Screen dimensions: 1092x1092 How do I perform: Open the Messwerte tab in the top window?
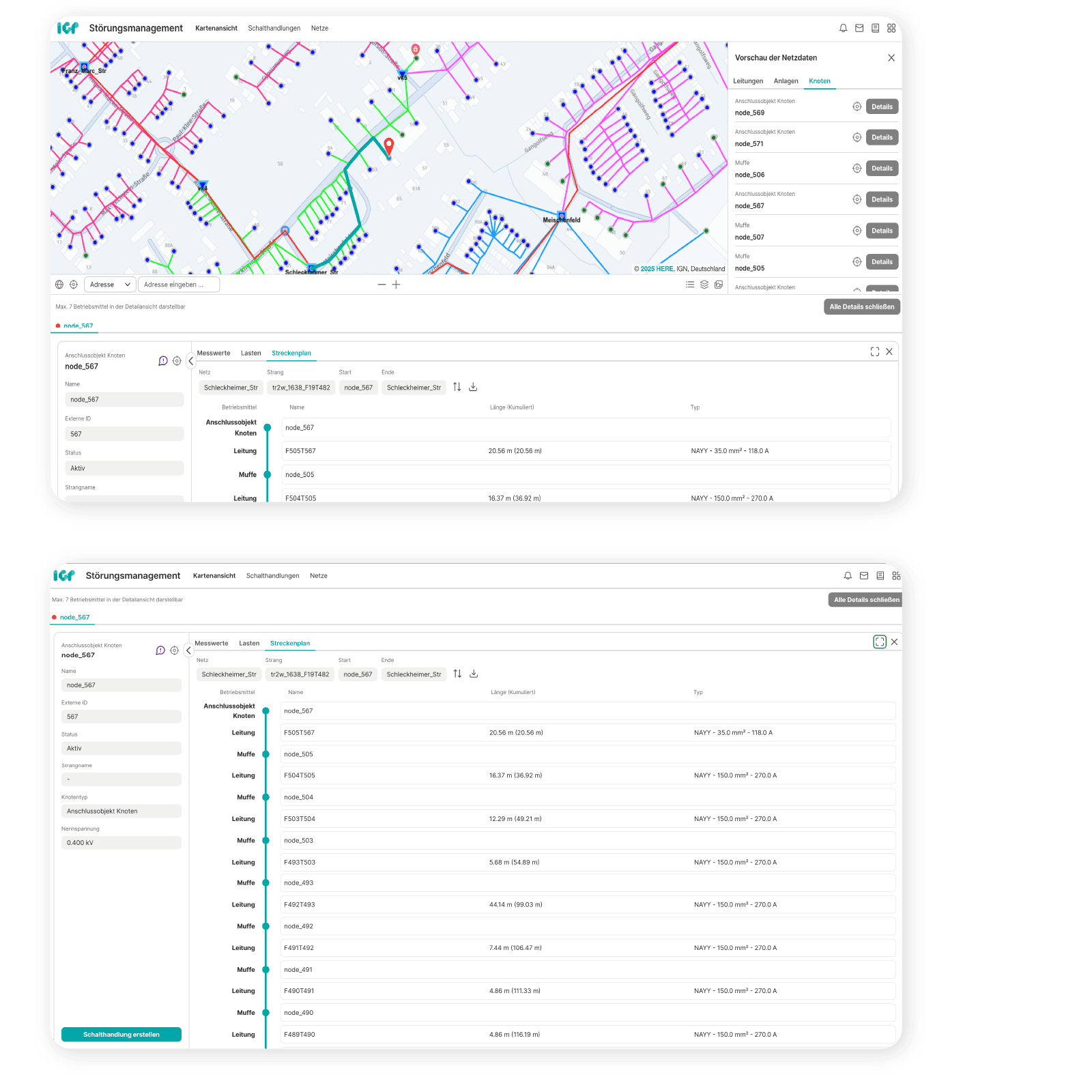(x=214, y=353)
